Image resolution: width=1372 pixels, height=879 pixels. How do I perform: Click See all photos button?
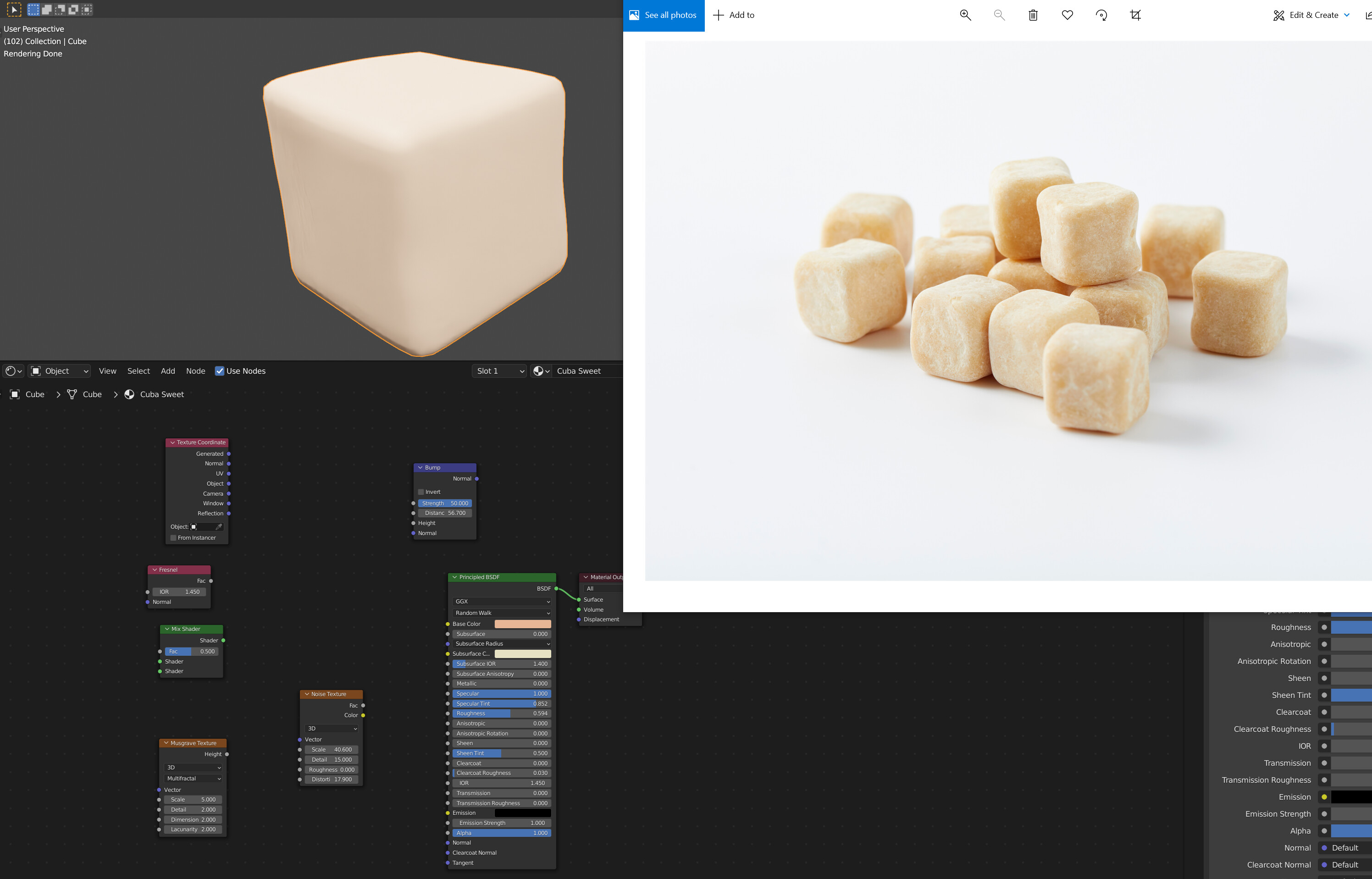click(664, 16)
